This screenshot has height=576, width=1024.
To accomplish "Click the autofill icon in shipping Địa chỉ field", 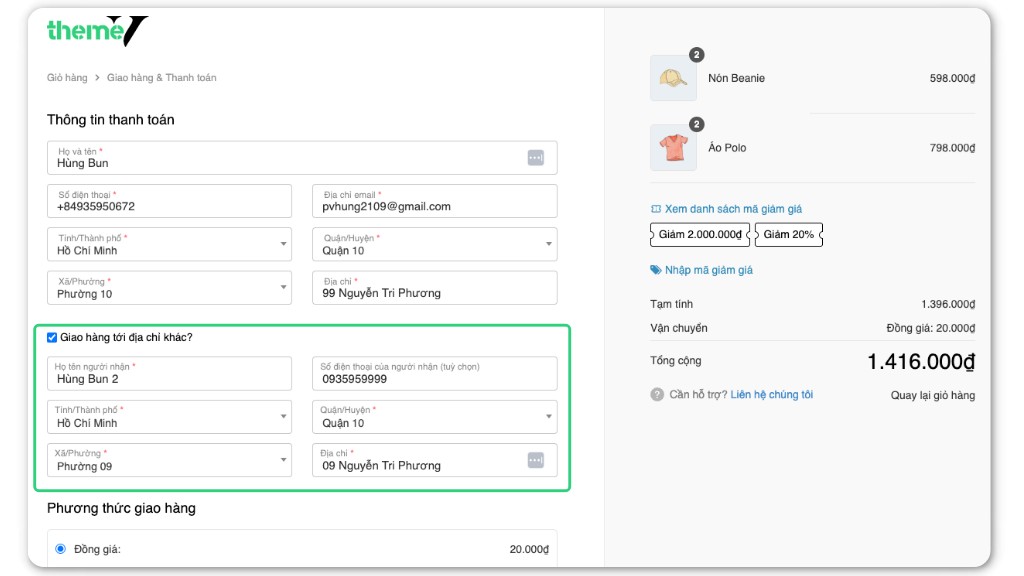I will [x=535, y=460].
